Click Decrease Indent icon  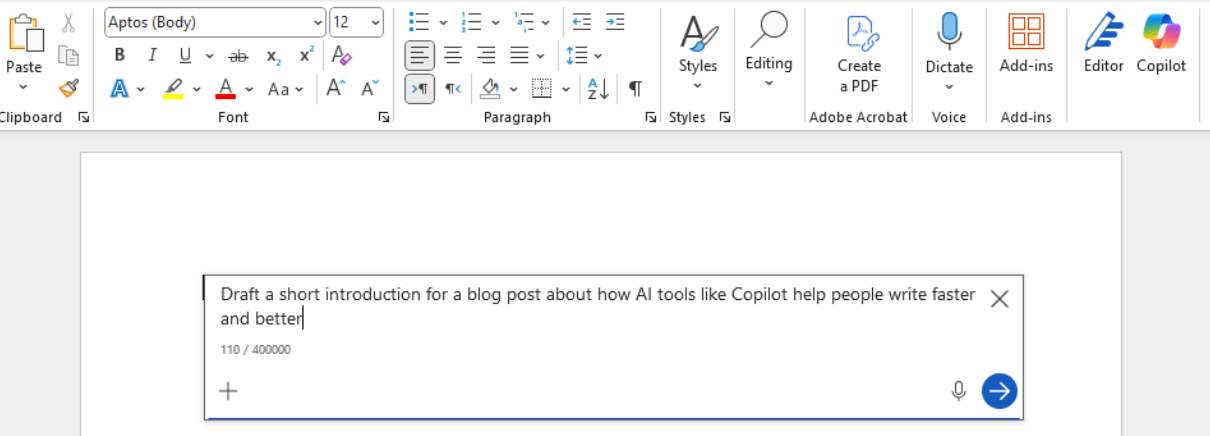point(582,22)
